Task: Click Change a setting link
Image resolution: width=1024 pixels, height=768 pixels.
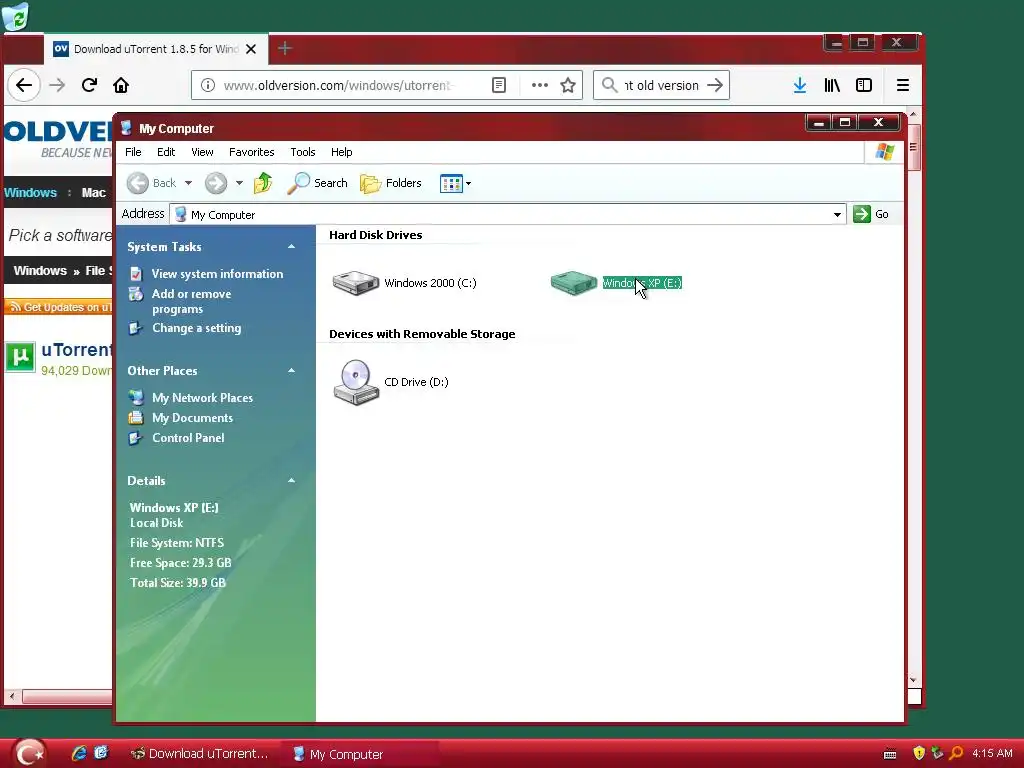Action: coord(197,328)
